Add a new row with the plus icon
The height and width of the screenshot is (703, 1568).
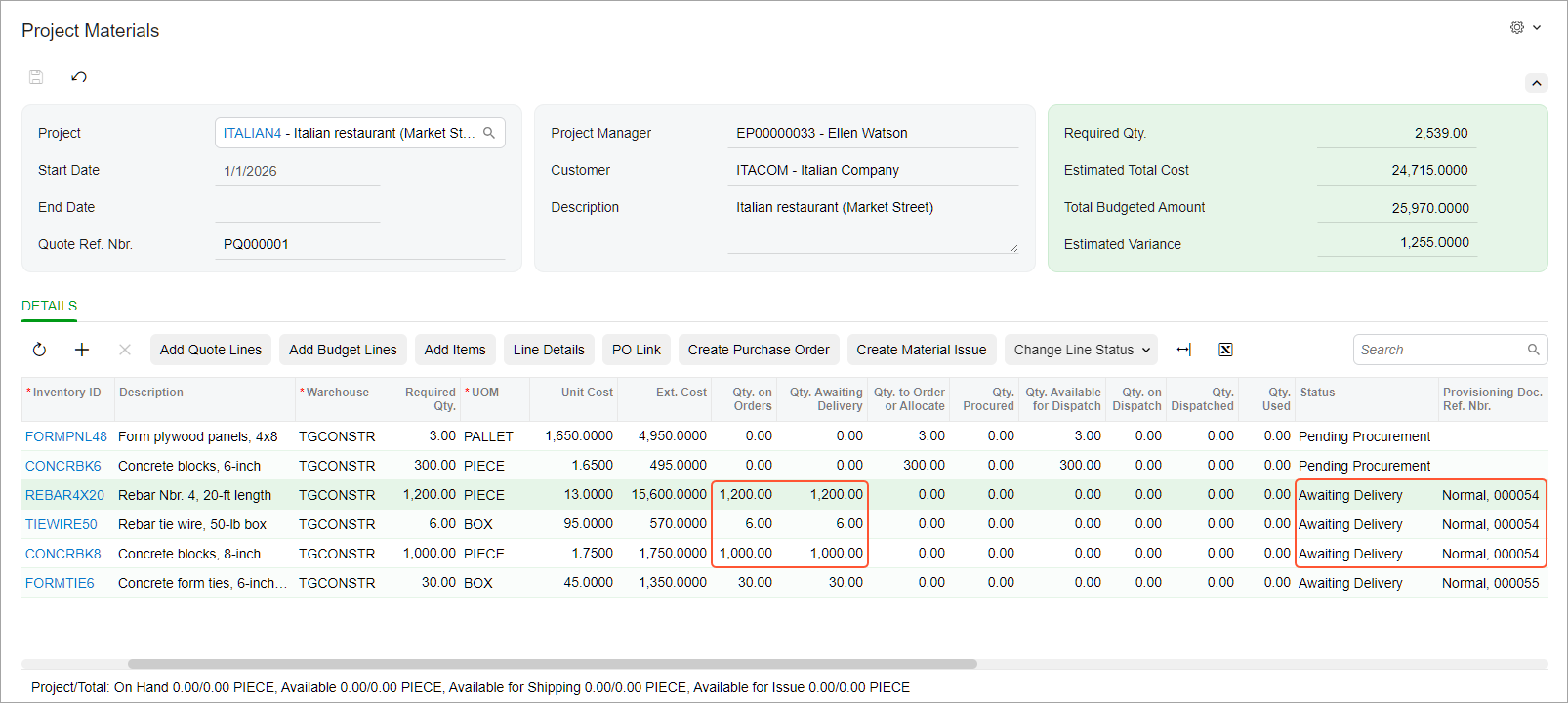[82, 350]
